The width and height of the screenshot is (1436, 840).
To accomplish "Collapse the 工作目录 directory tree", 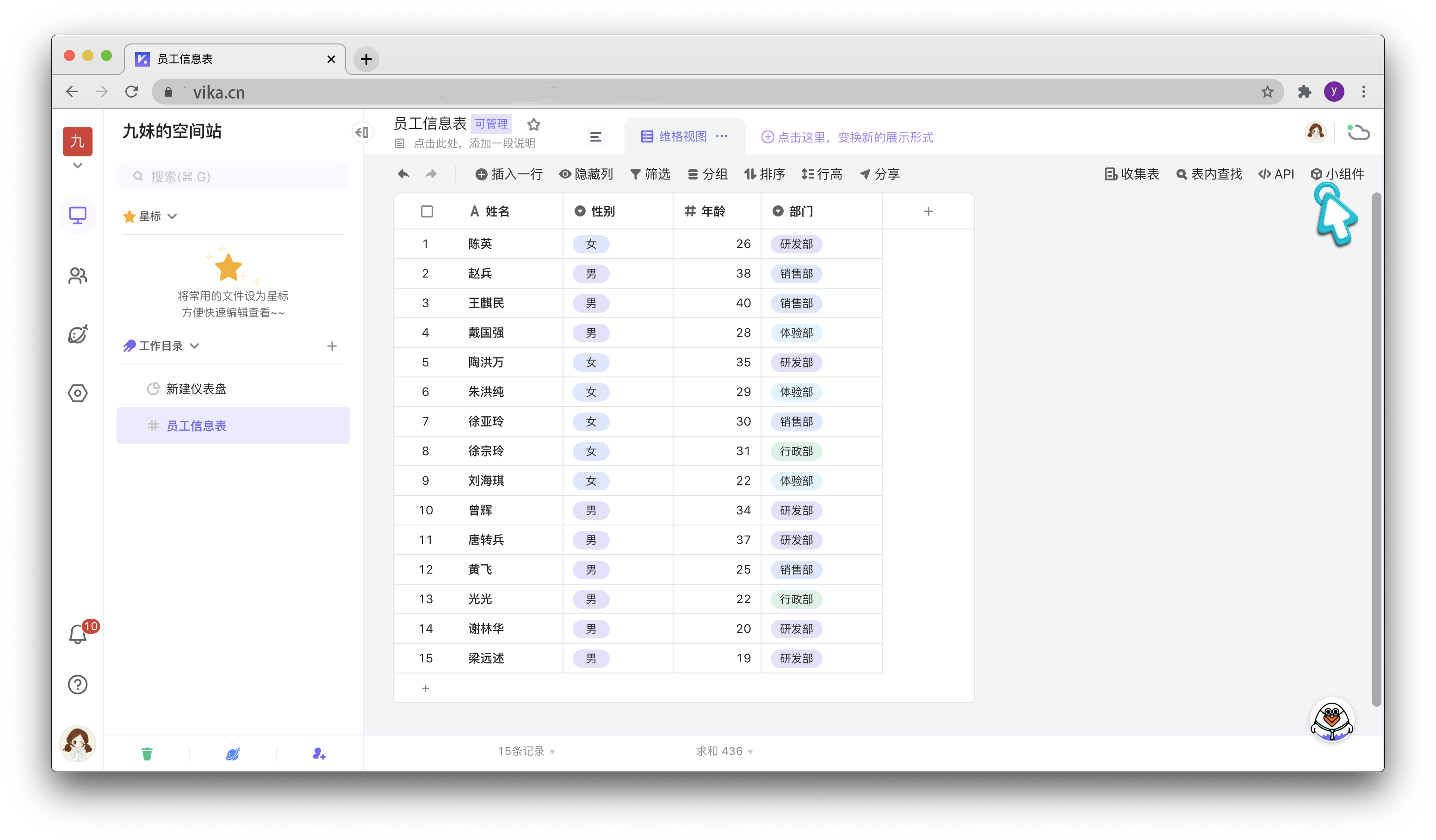I will click(x=194, y=346).
